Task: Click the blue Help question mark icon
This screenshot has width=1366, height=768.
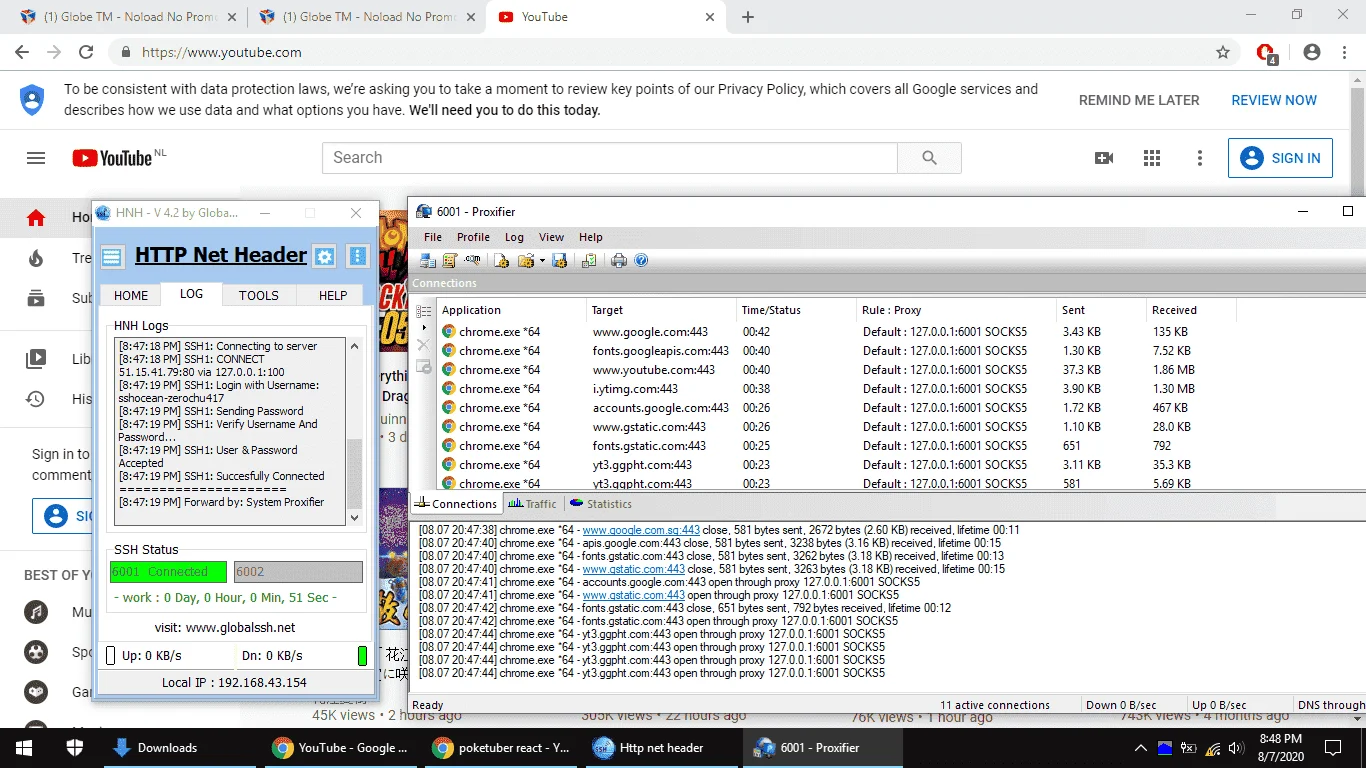Action: pyautogui.click(x=641, y=260)
